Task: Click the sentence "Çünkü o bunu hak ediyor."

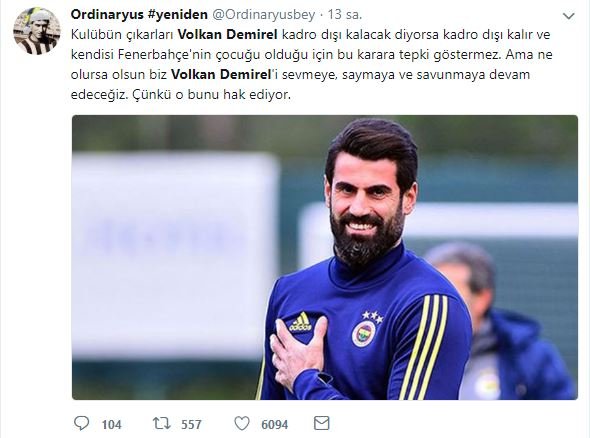Action: click(212, 94)
